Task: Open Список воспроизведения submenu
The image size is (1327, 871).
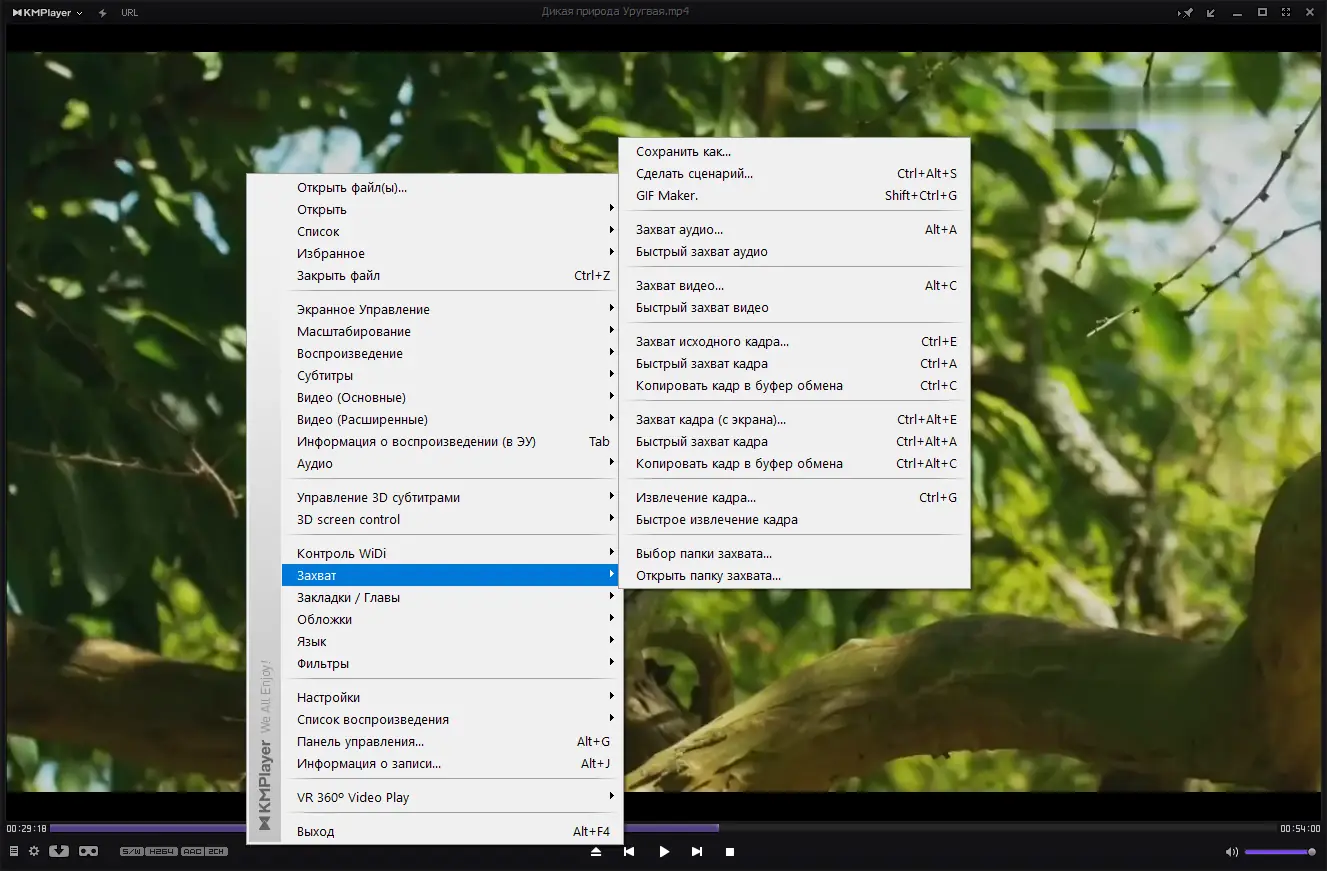Action: [x=448, y=720]
